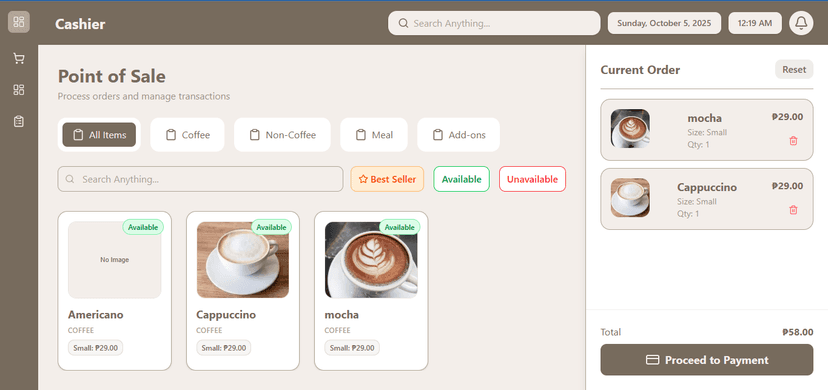This screenshot has height=390, width=828.
Task: Click the notification bell icon
Action: click(x=801, y=23)
